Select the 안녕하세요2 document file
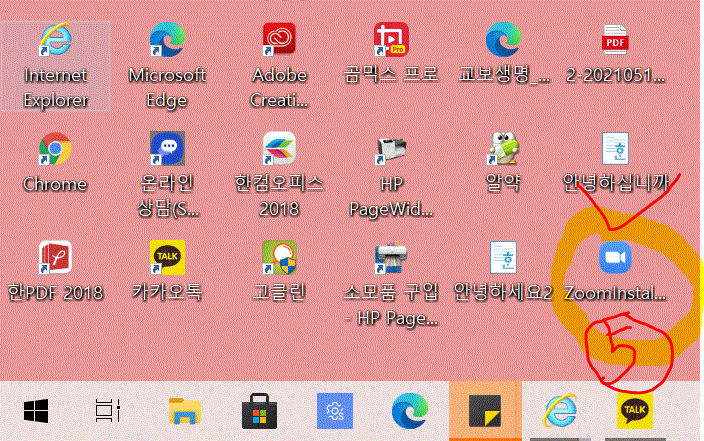The image size is (704, 441). pos(503,271)
